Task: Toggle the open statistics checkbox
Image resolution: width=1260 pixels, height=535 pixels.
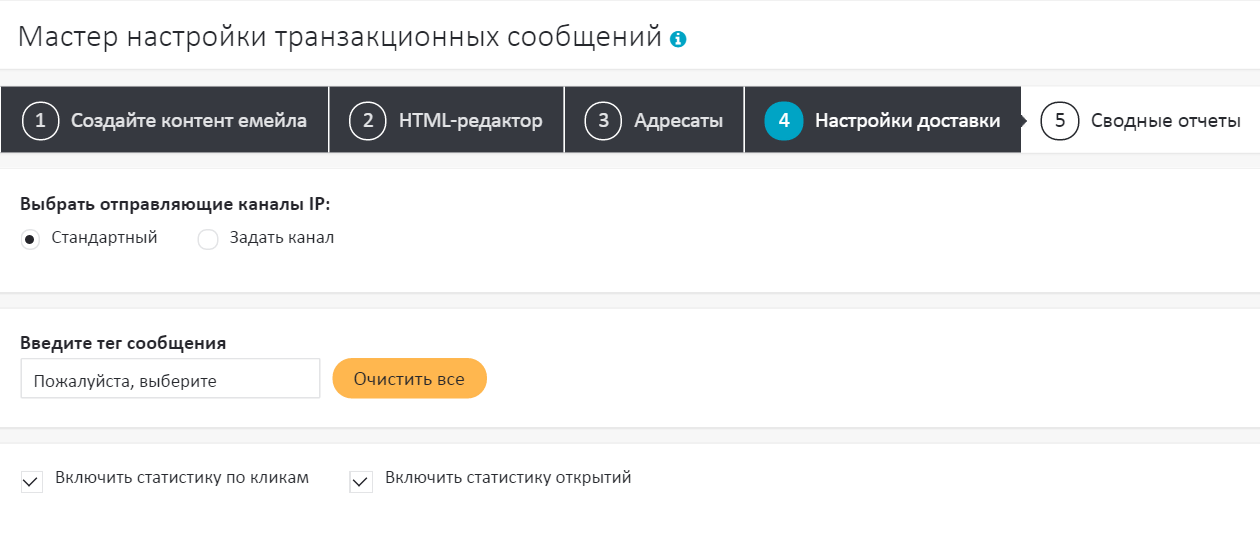Action: (361, 482)
